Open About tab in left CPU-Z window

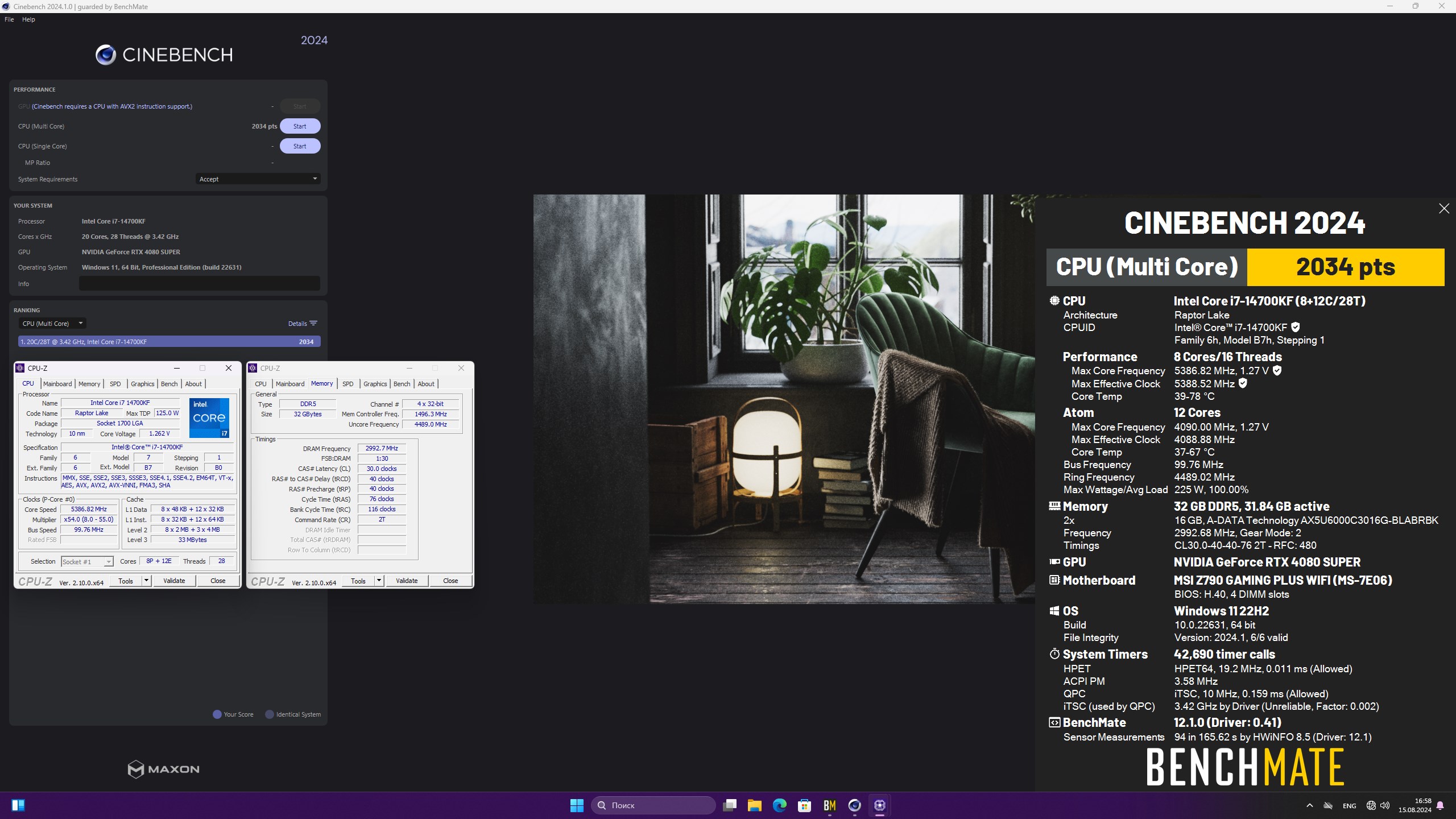click(193, 384)
